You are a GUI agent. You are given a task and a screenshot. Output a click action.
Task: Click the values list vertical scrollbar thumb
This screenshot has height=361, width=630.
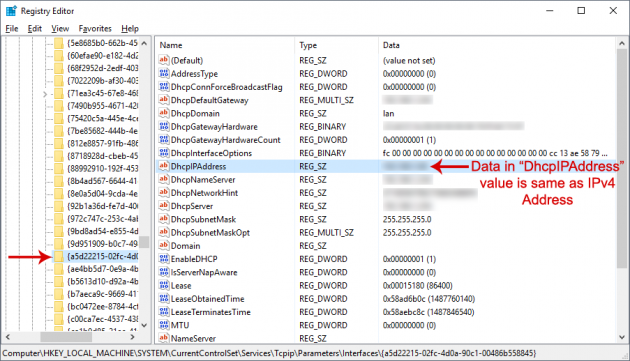coord(622,159)
